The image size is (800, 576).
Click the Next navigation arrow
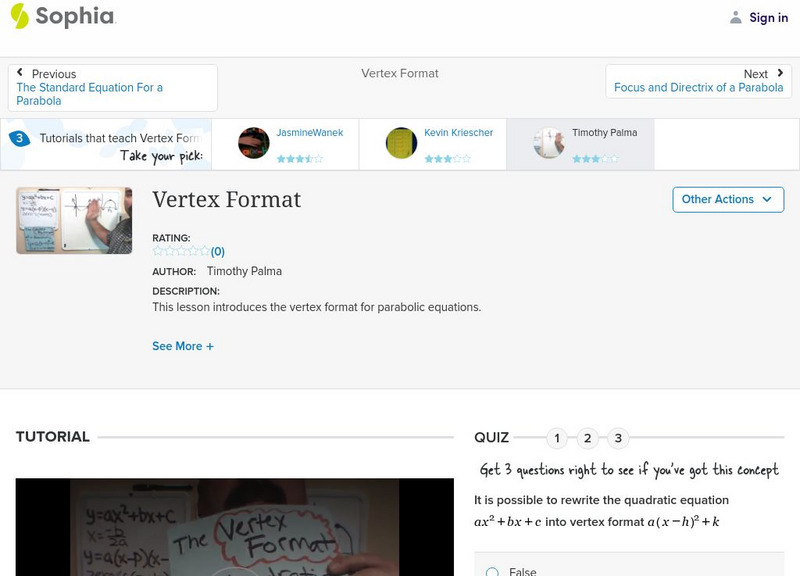(x=779, y=73)
